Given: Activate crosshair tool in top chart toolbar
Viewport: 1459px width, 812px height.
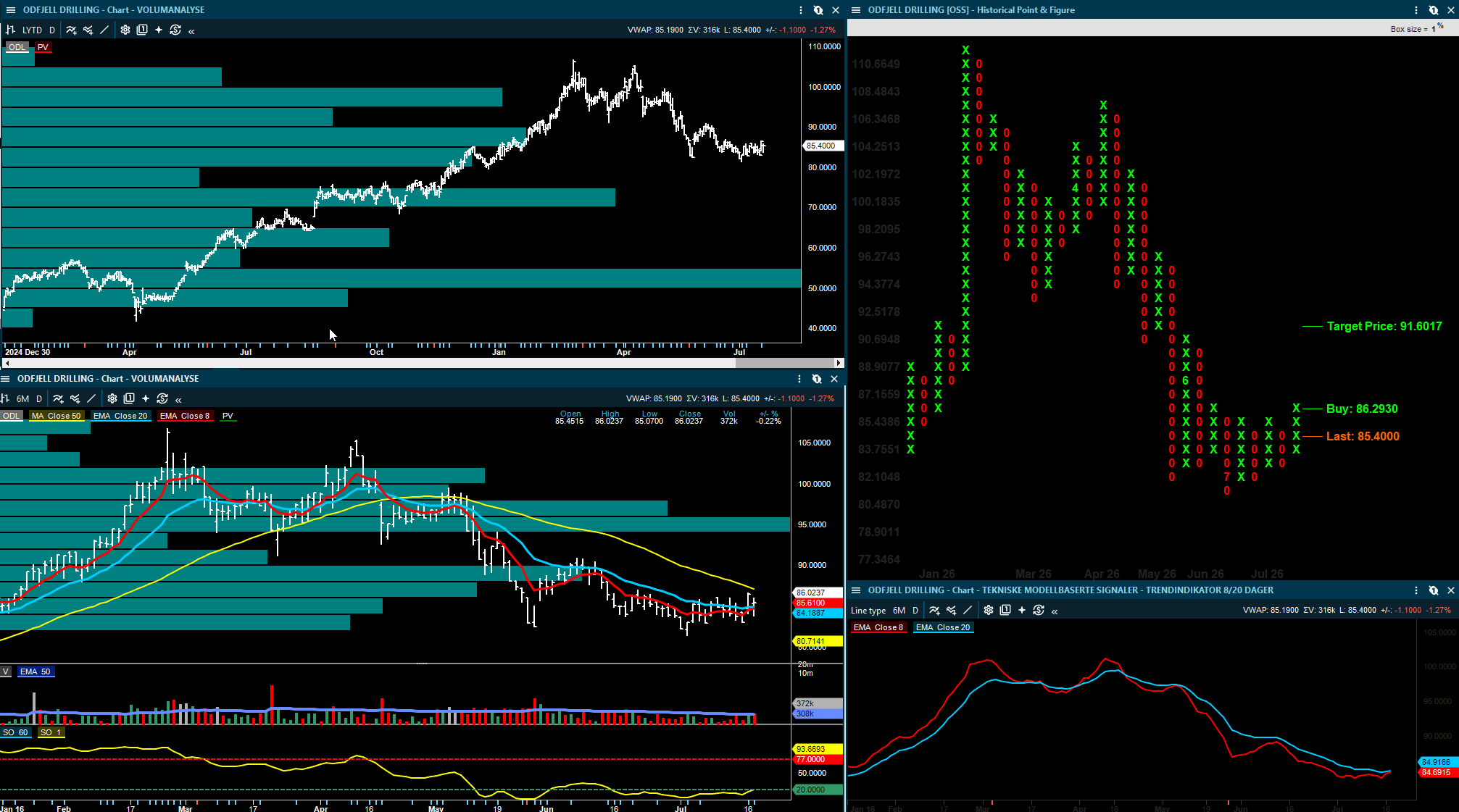Looking at the screenshot, I should 159,30.
